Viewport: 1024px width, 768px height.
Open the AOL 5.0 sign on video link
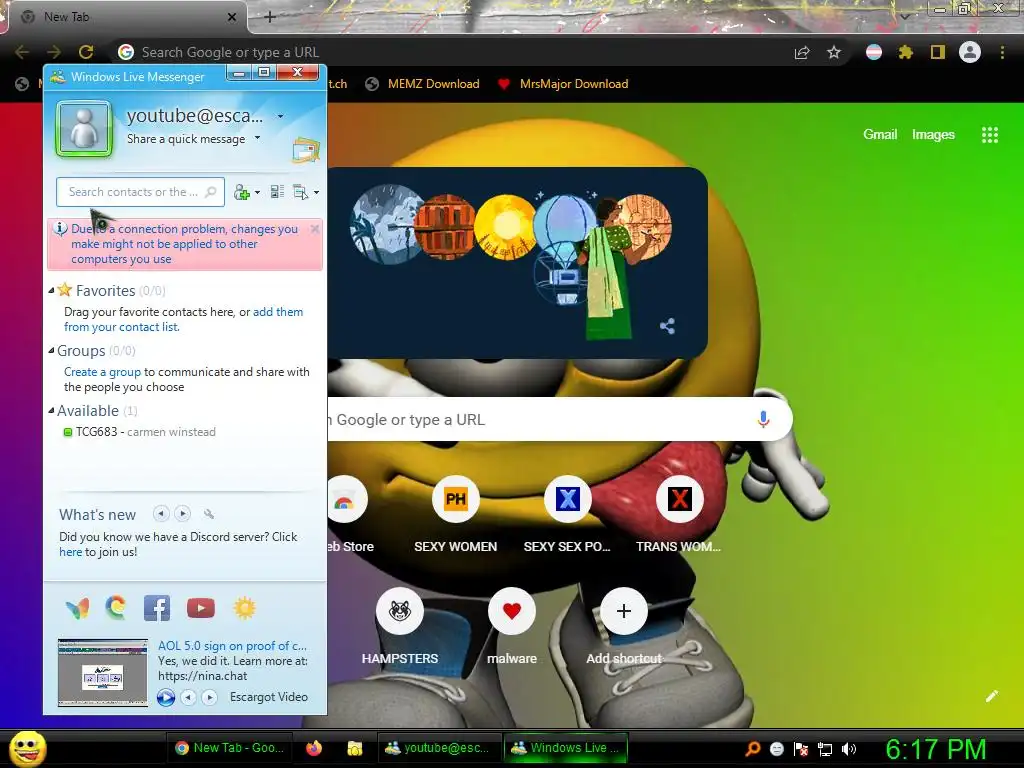click(232, 646)
